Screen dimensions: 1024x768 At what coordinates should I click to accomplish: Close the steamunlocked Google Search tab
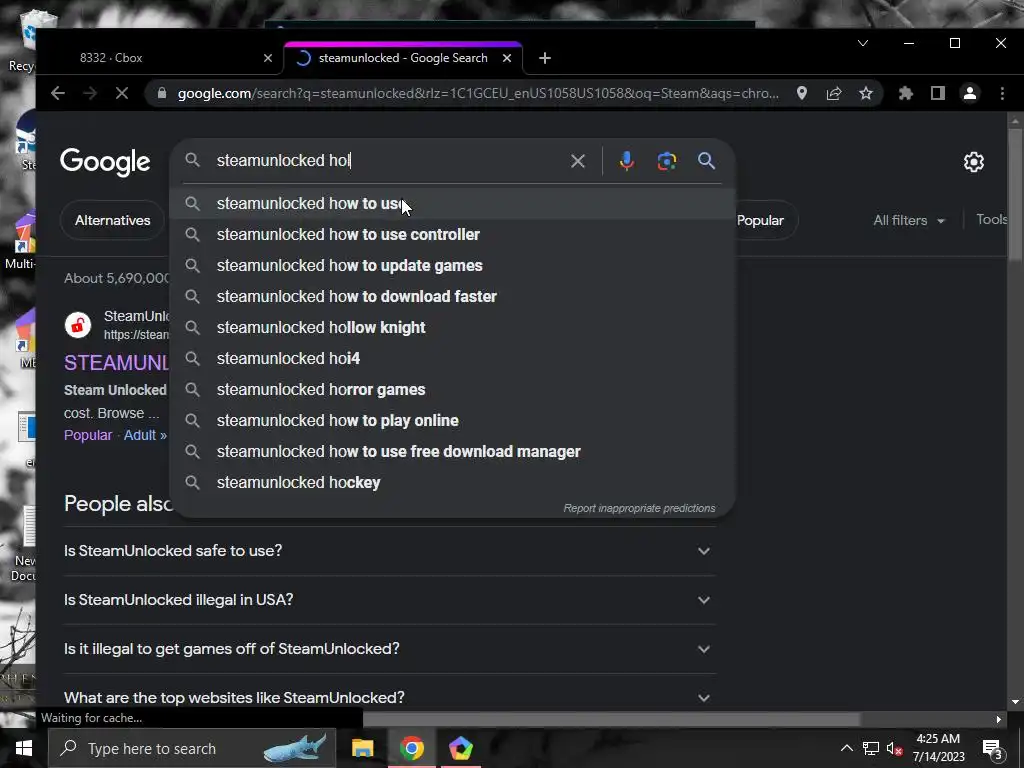[x=507, y=58]
